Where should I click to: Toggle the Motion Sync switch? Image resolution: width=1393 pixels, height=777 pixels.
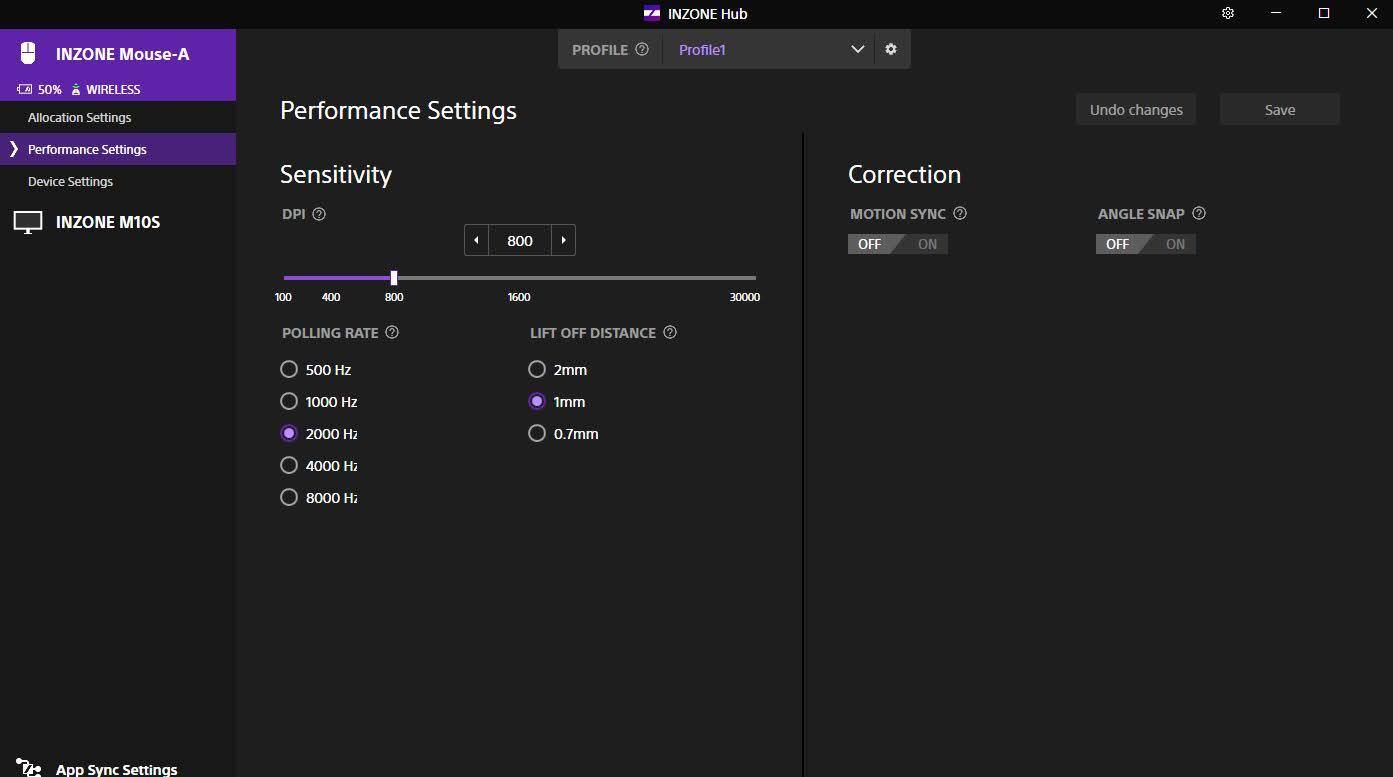coord(897,244)
